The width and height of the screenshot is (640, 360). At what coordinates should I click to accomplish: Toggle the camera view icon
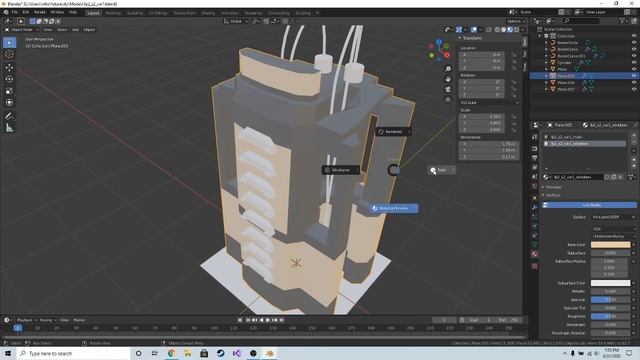[448, 89]
